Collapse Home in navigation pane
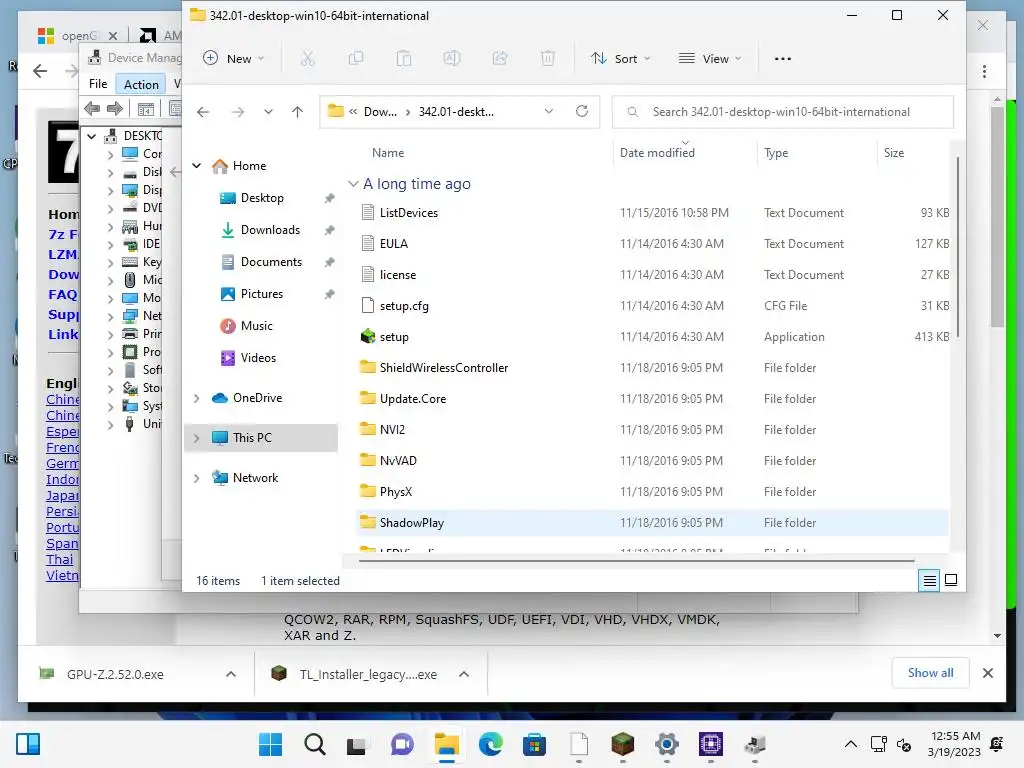 (197, 166)
